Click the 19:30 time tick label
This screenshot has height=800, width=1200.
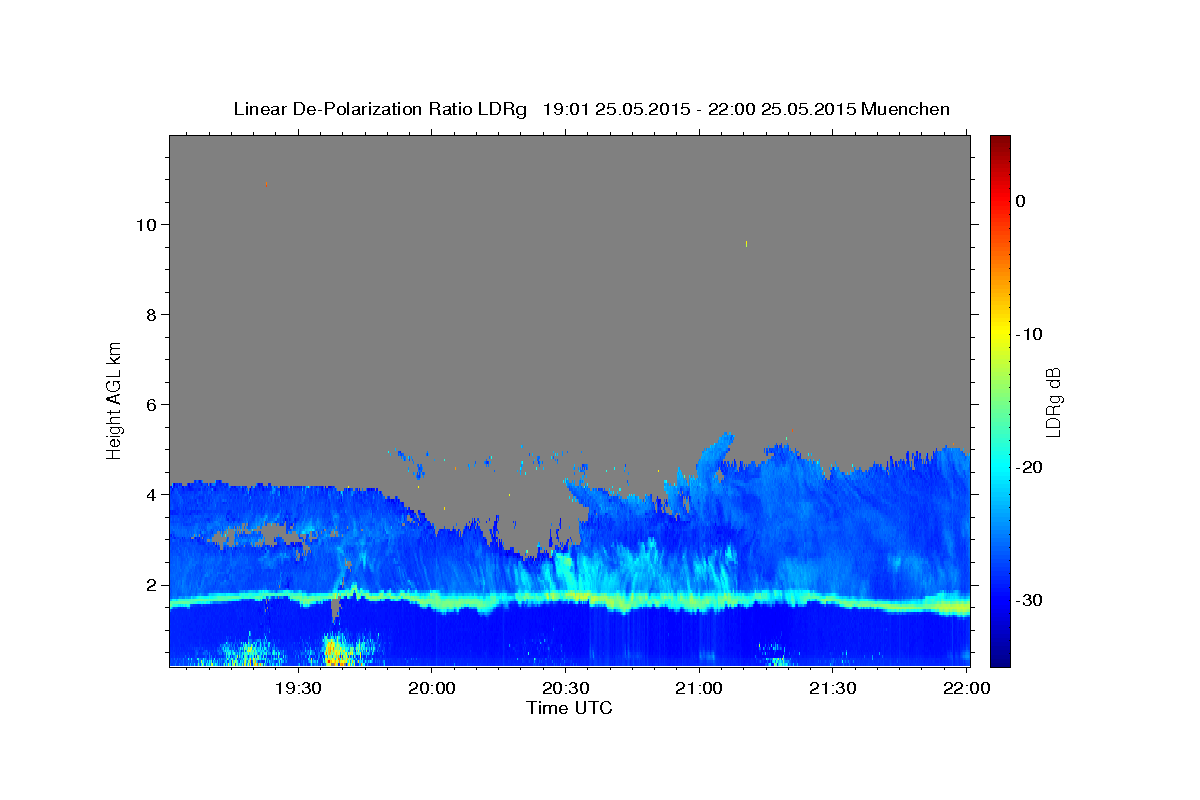tap(298, 688)
